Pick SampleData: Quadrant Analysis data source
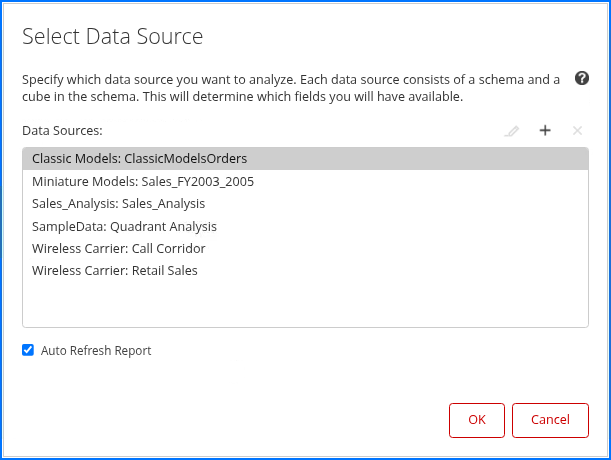The width and height of the screenshot is (611, 460). (x=124, y=226)
